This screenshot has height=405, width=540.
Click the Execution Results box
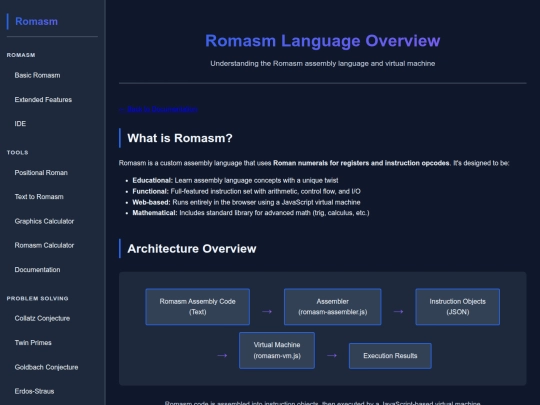click(390, 356)
